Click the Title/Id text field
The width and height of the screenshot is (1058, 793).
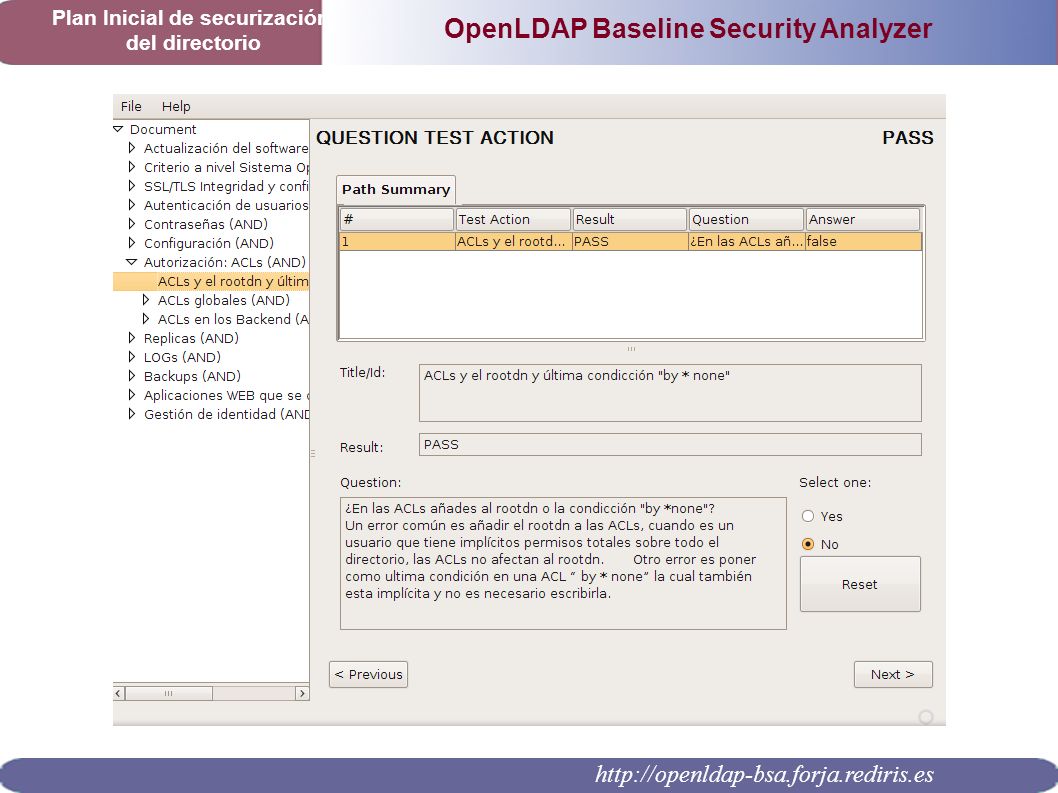(670, 393)
